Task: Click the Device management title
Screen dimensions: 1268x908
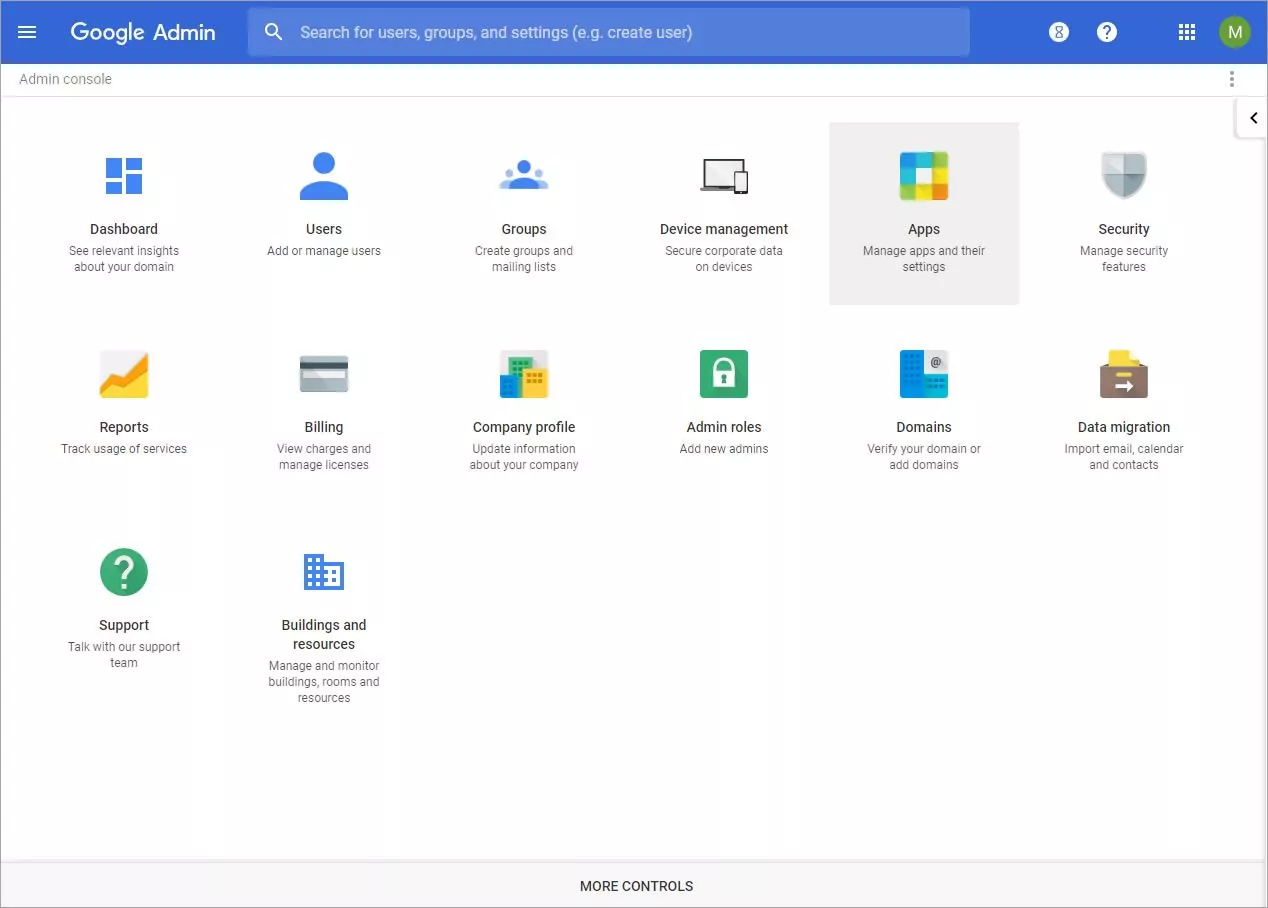Action: pyautogui.click(x=724, y=229)
